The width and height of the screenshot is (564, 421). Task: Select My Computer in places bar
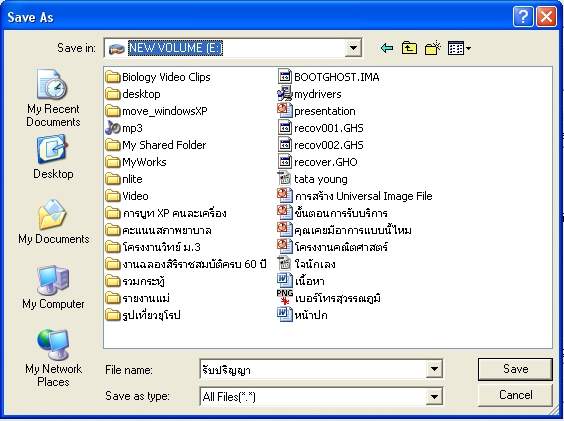(x=53, y=287)
